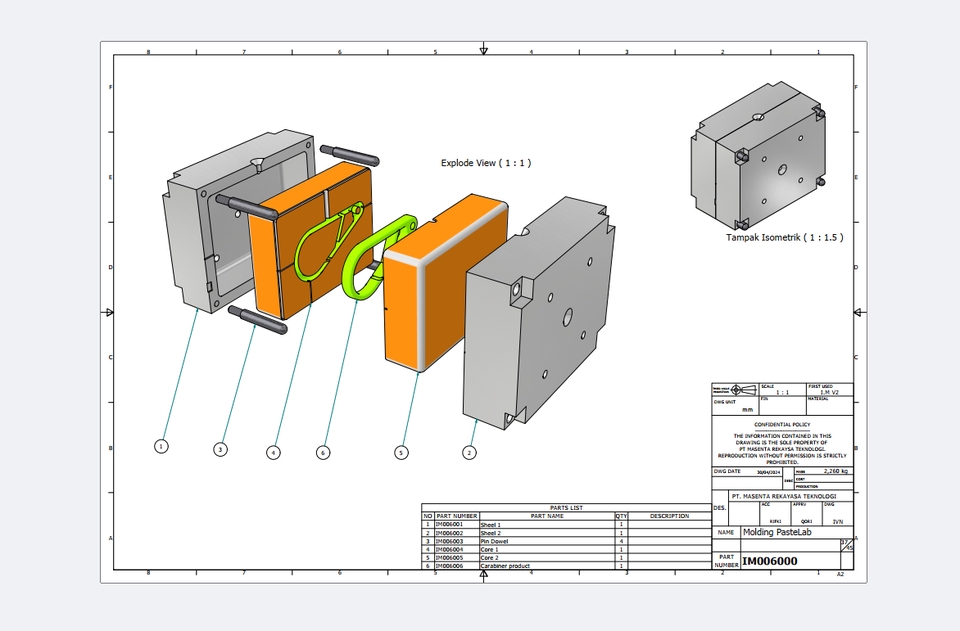Click balloon number 4 callout
Viewport: 960px width, 631px height.
[274, 452]
